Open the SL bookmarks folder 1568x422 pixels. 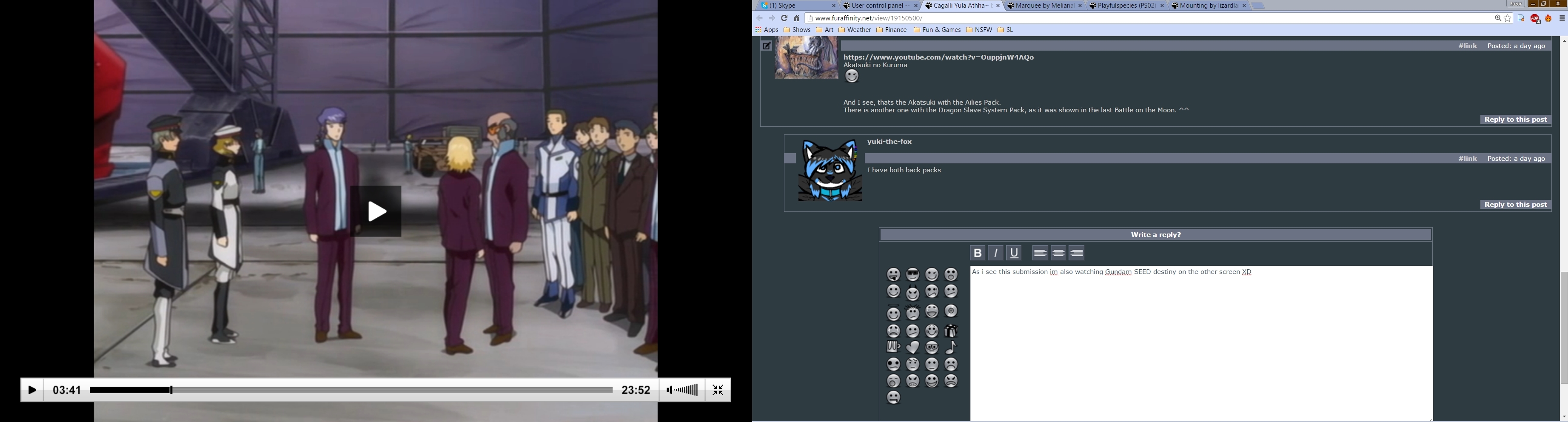tap(1006, 30)
